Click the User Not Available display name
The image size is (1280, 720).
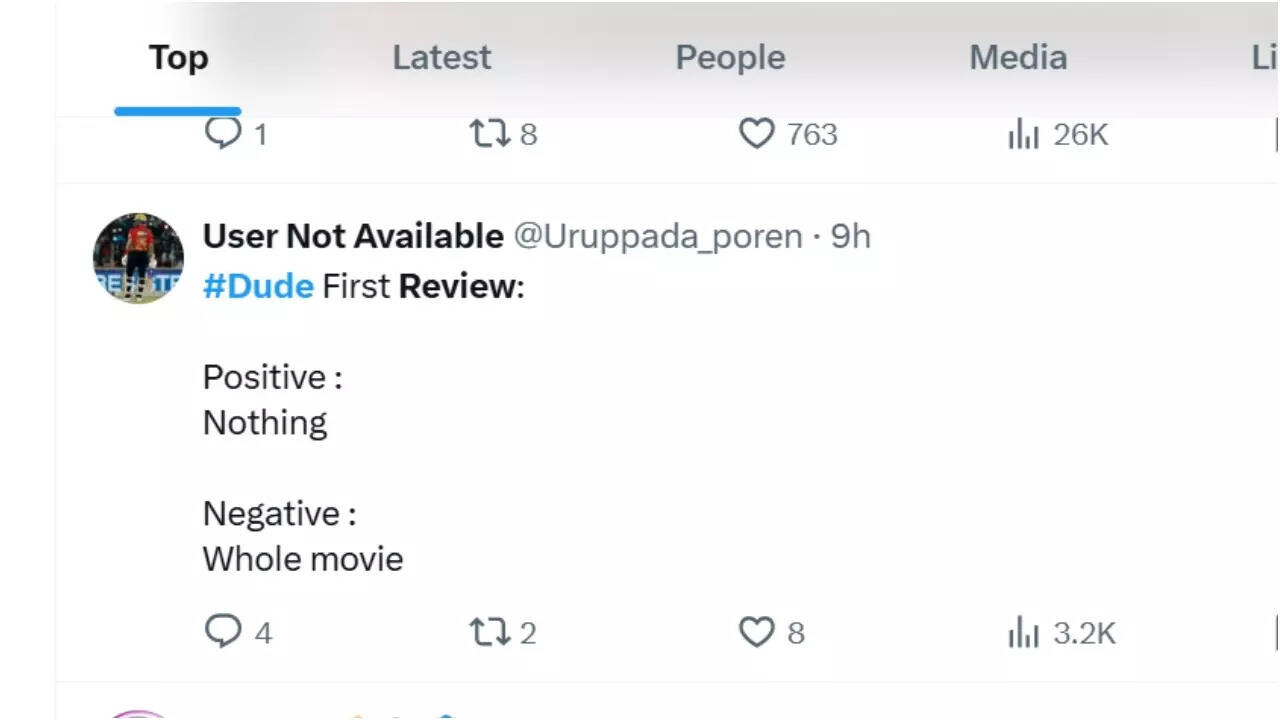click(x=353, y=236)
